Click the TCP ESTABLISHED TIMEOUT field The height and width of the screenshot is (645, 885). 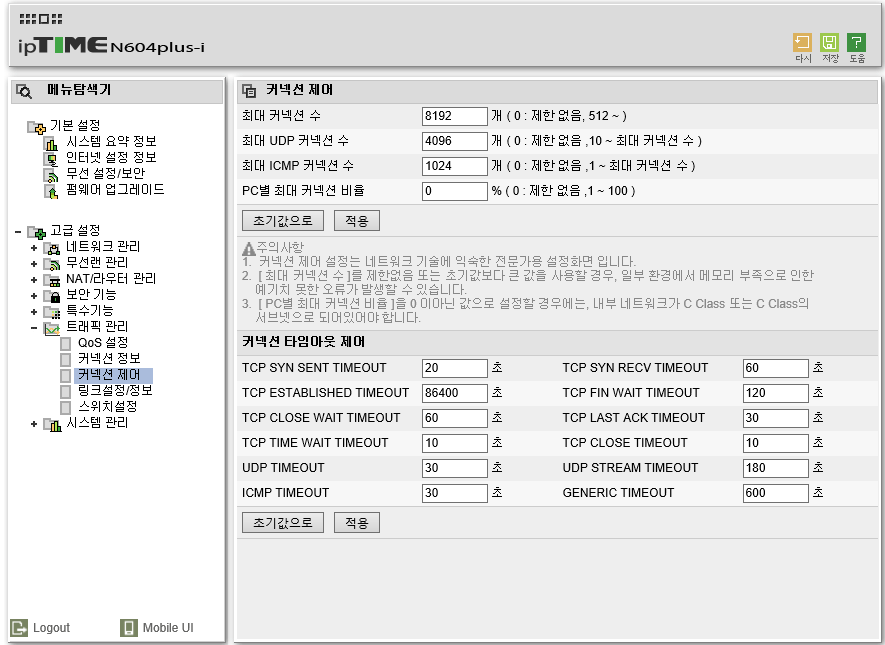[x=454, y=393]
